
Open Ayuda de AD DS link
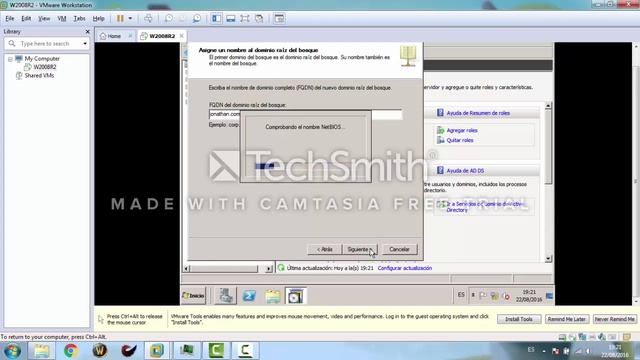[465, 171]
